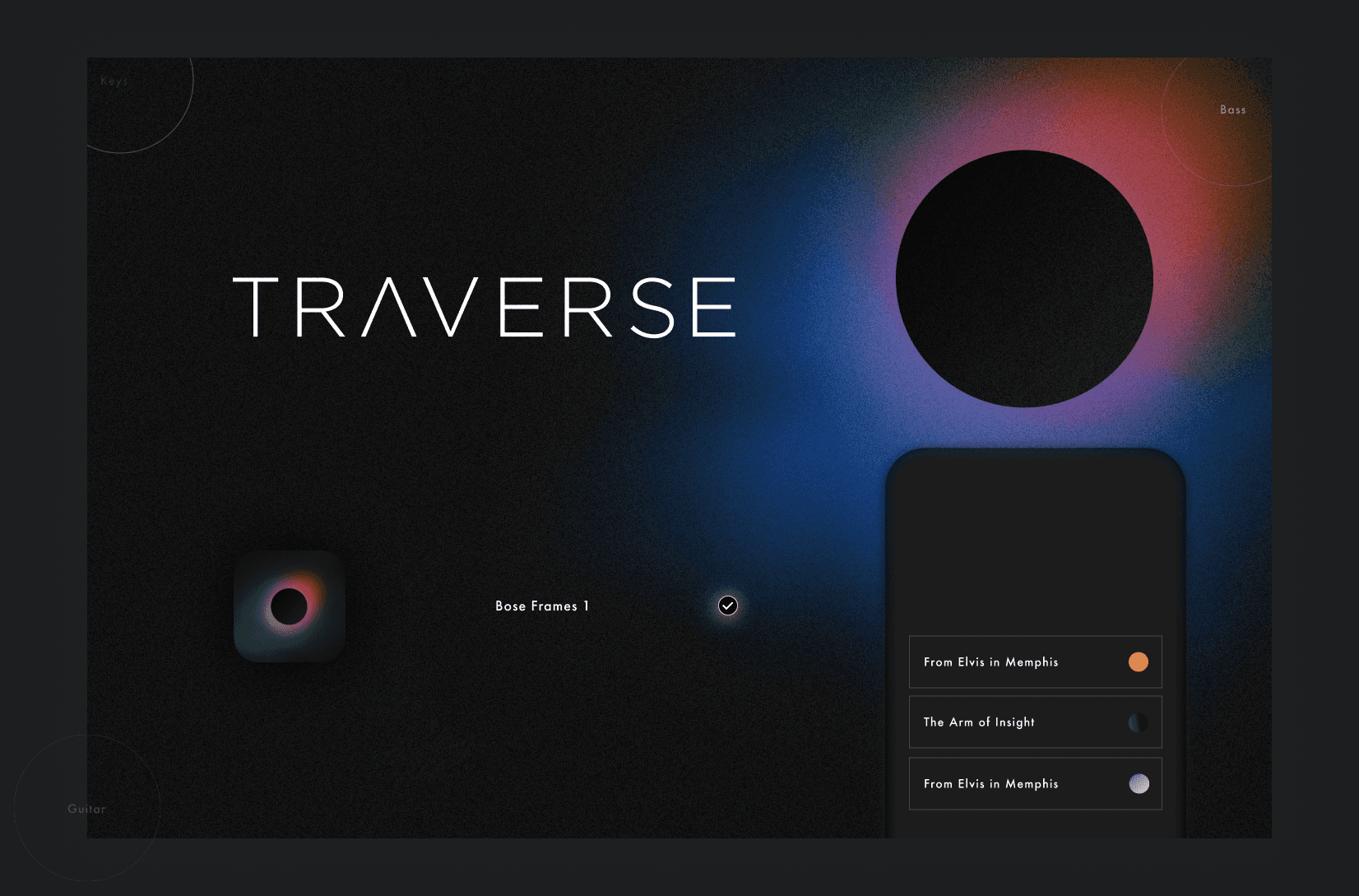Expand The Arm of Insight row

coord(1034,722)
